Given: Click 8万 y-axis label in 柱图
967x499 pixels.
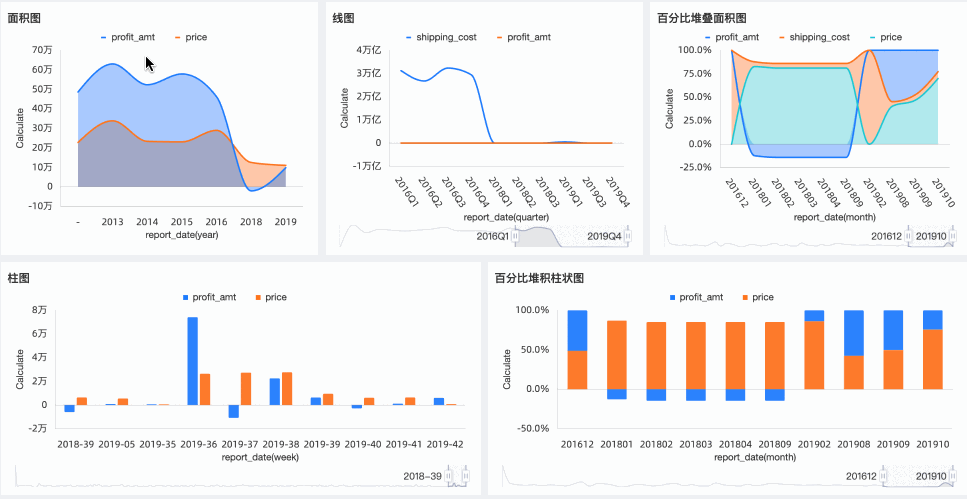Looking at the screenshot, I should (39, 310).
